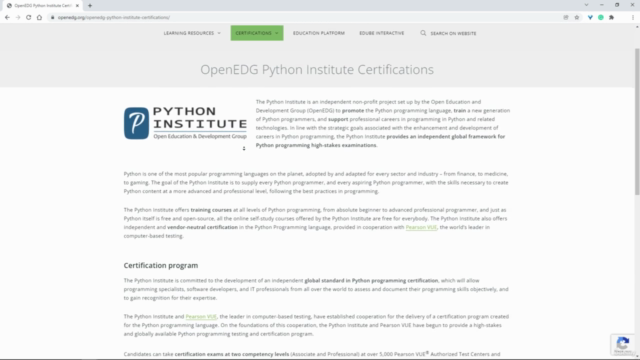Viewport: 640px width, 360px height.
Task: Open the browser home page
Action: pyautogui.click(x=39, y=18)
